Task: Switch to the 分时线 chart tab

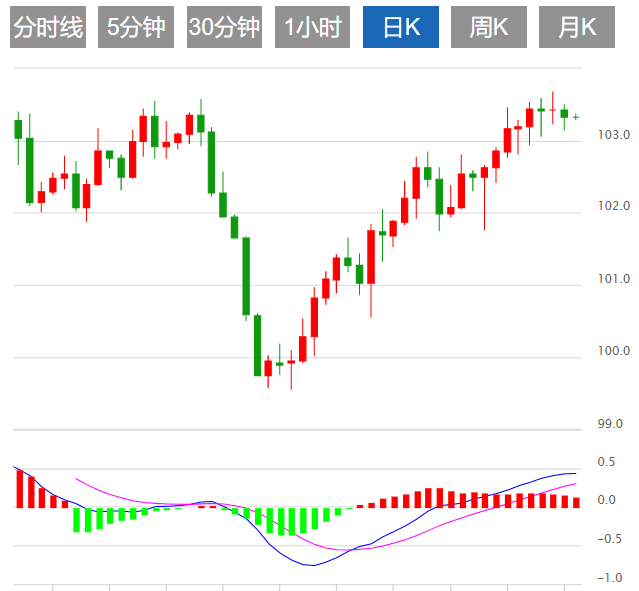Action: tap(48, 27)
